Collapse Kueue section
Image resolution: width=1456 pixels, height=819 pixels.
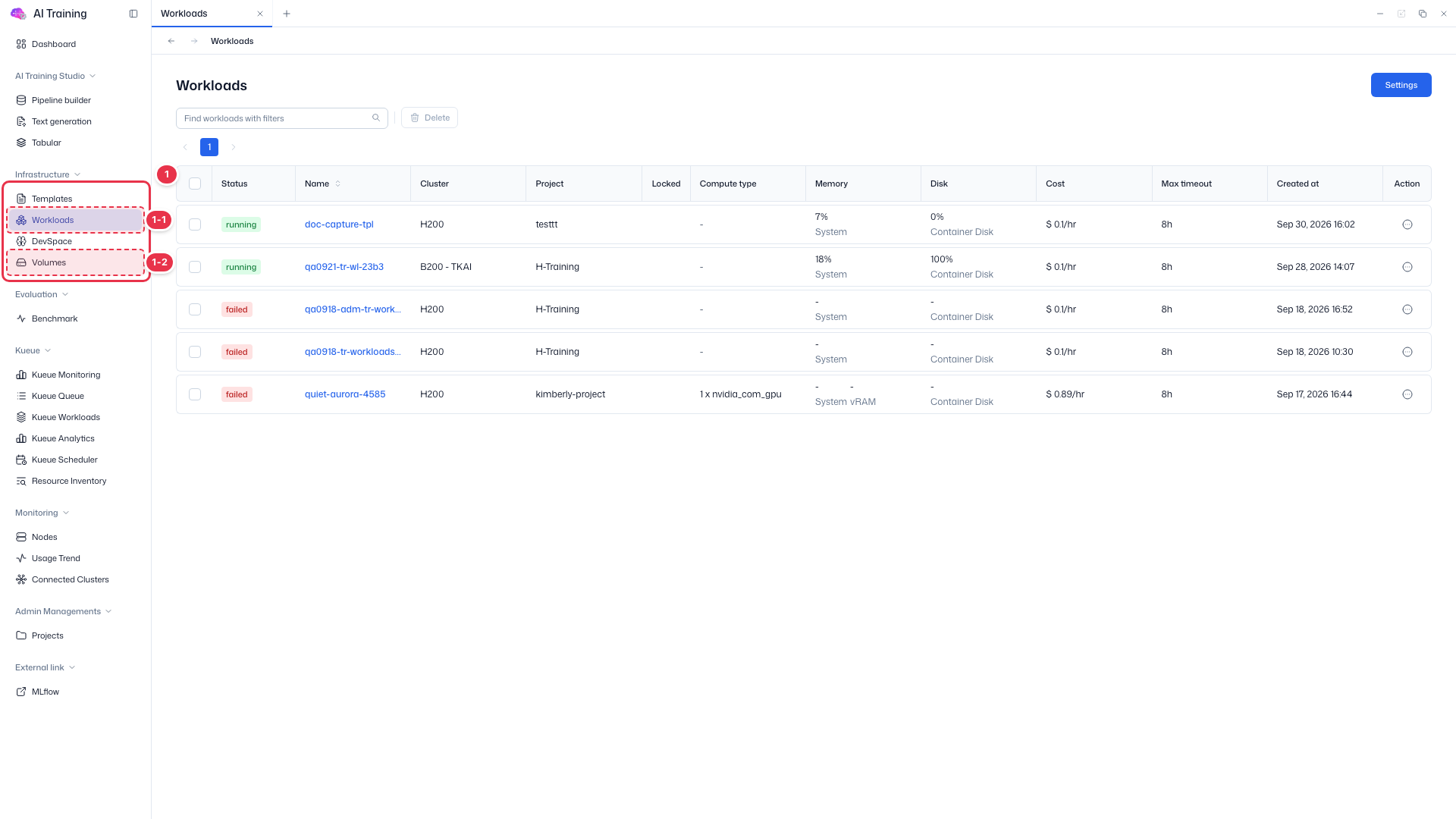click(x=33, y=350)
